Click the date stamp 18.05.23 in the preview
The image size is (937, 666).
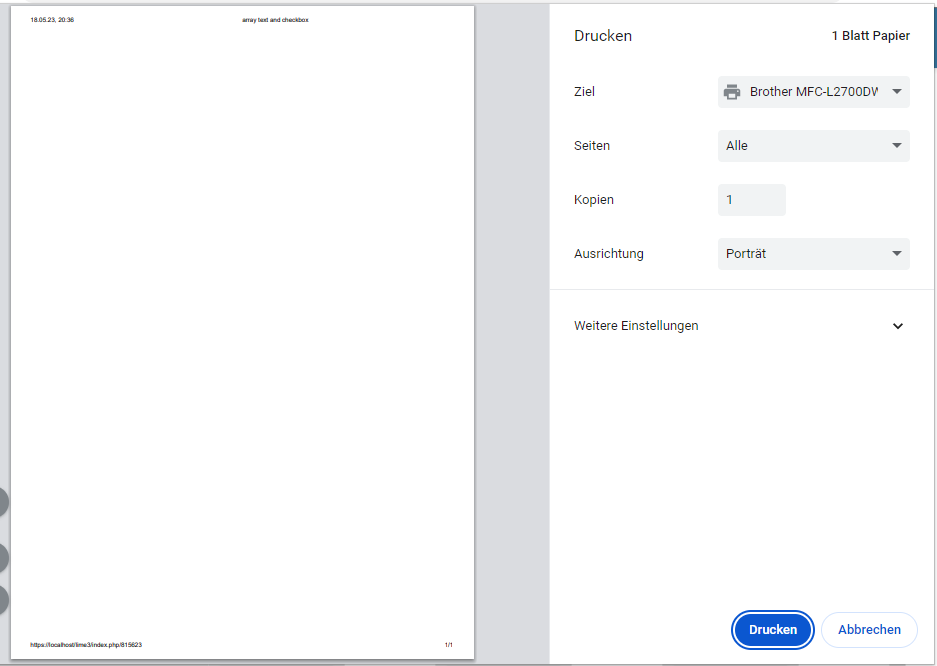pyautogui.click(x=52, y=20)
